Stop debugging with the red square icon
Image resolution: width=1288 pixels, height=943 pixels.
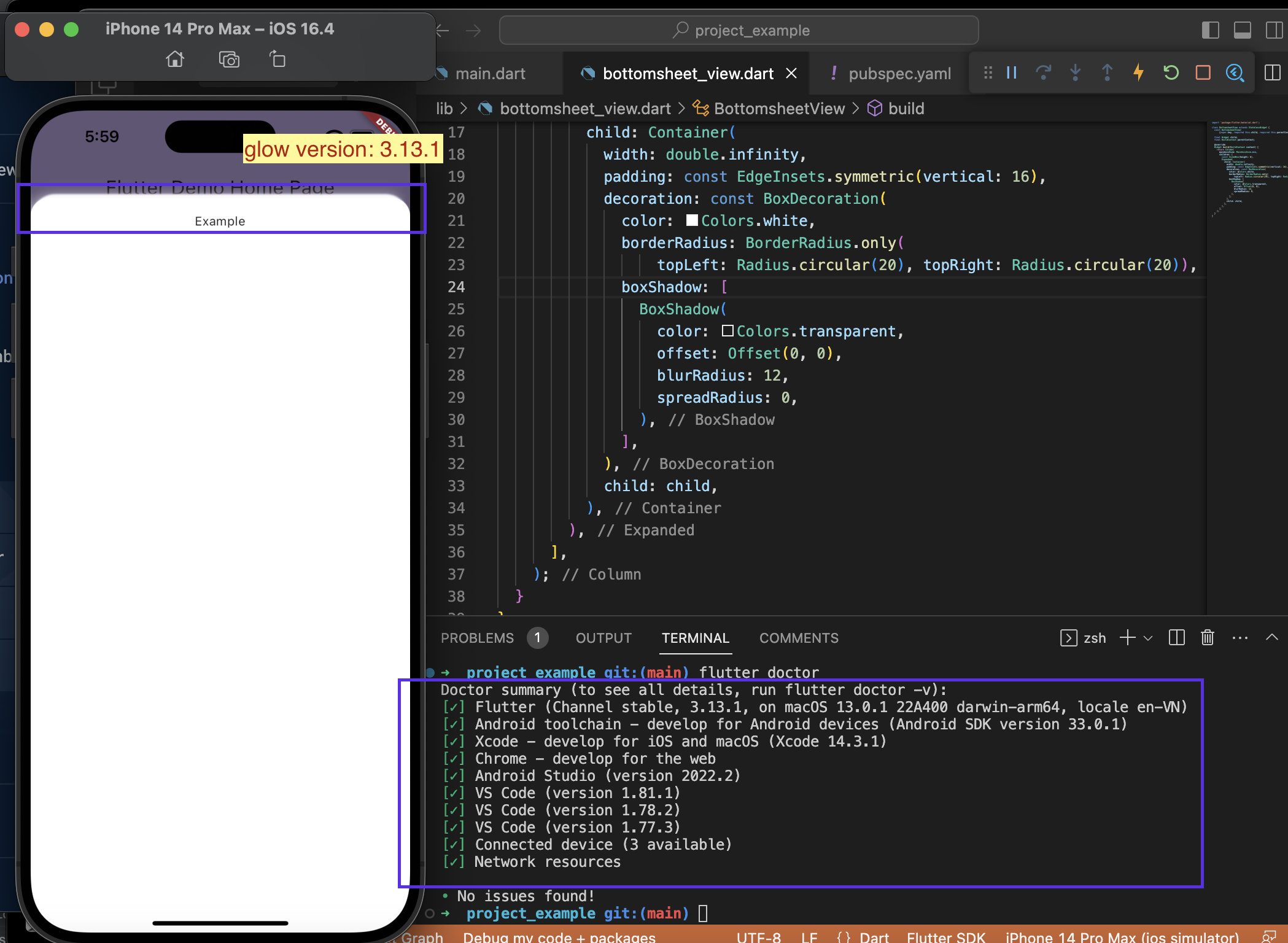pos(1203,73)
